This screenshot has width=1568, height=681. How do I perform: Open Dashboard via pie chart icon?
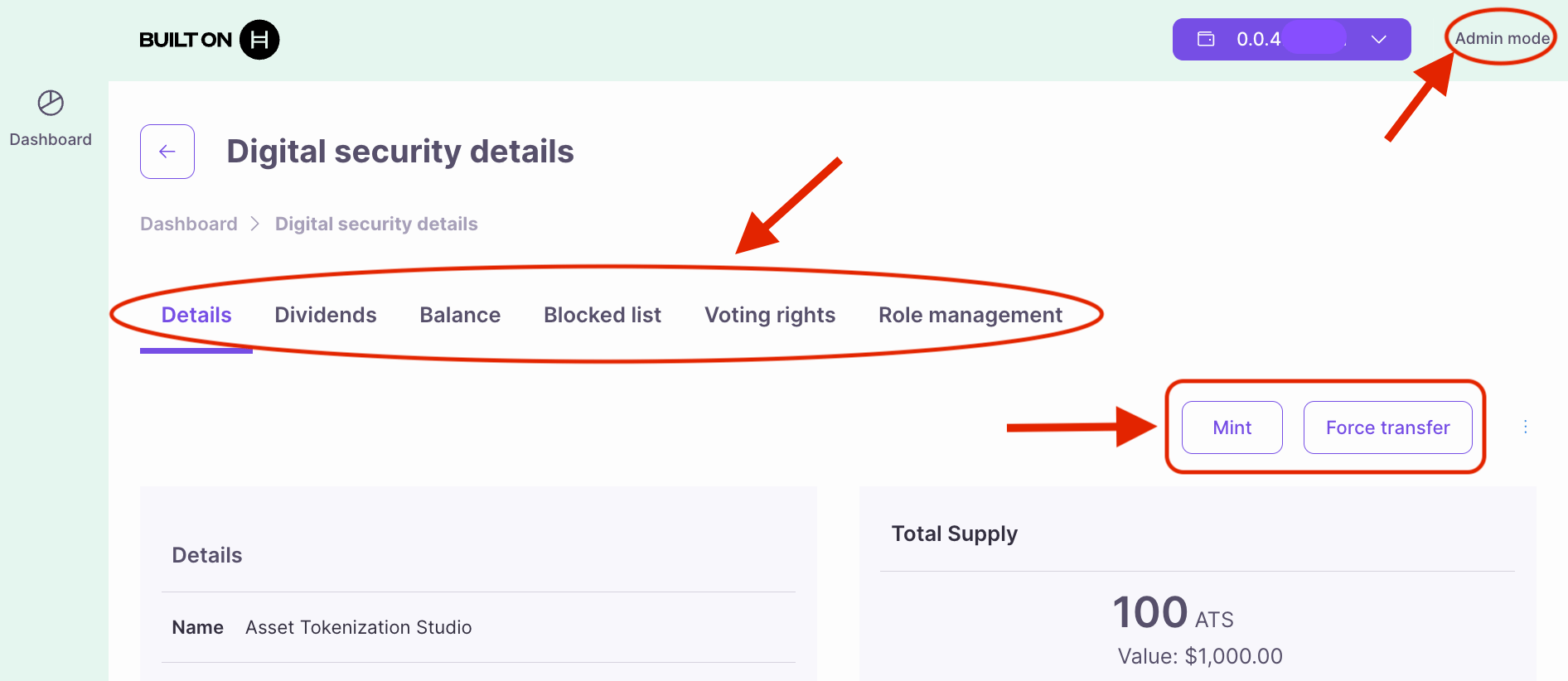click(51, 104)
